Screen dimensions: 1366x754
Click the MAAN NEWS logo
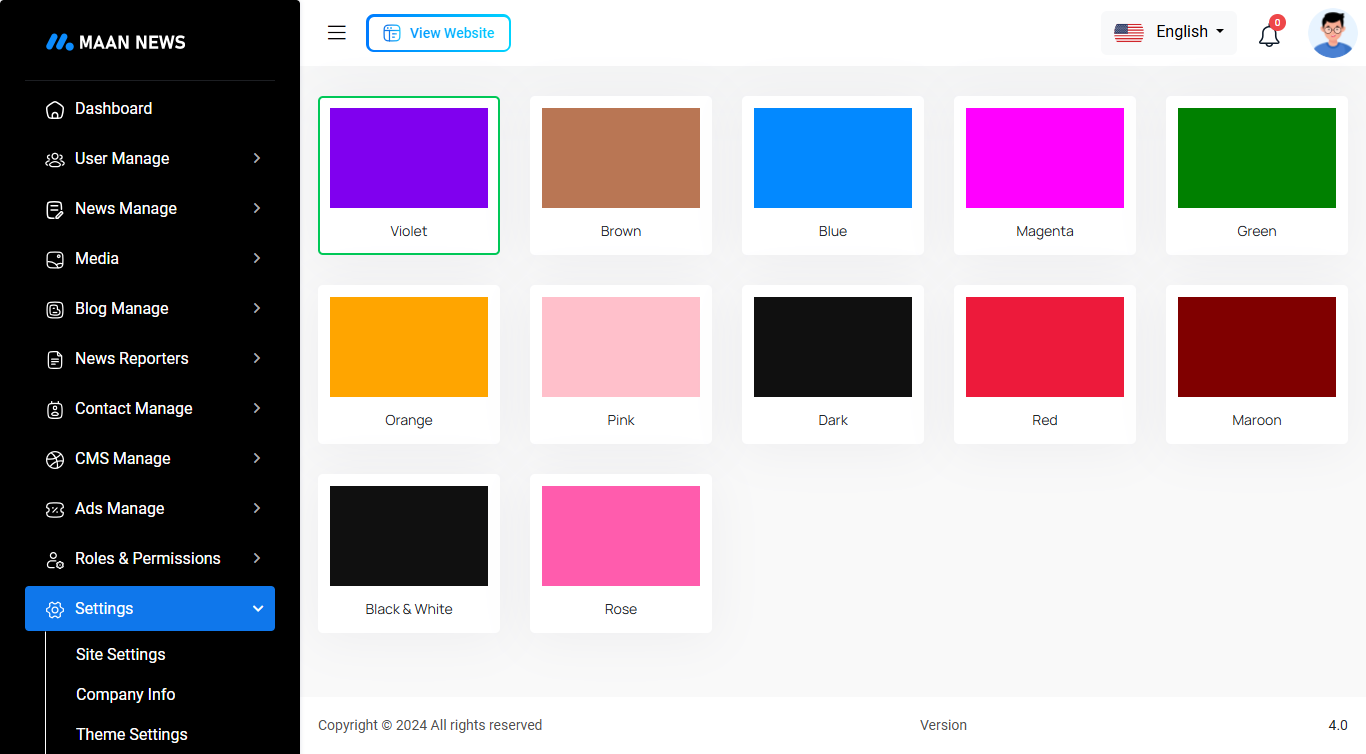[116, 42]
